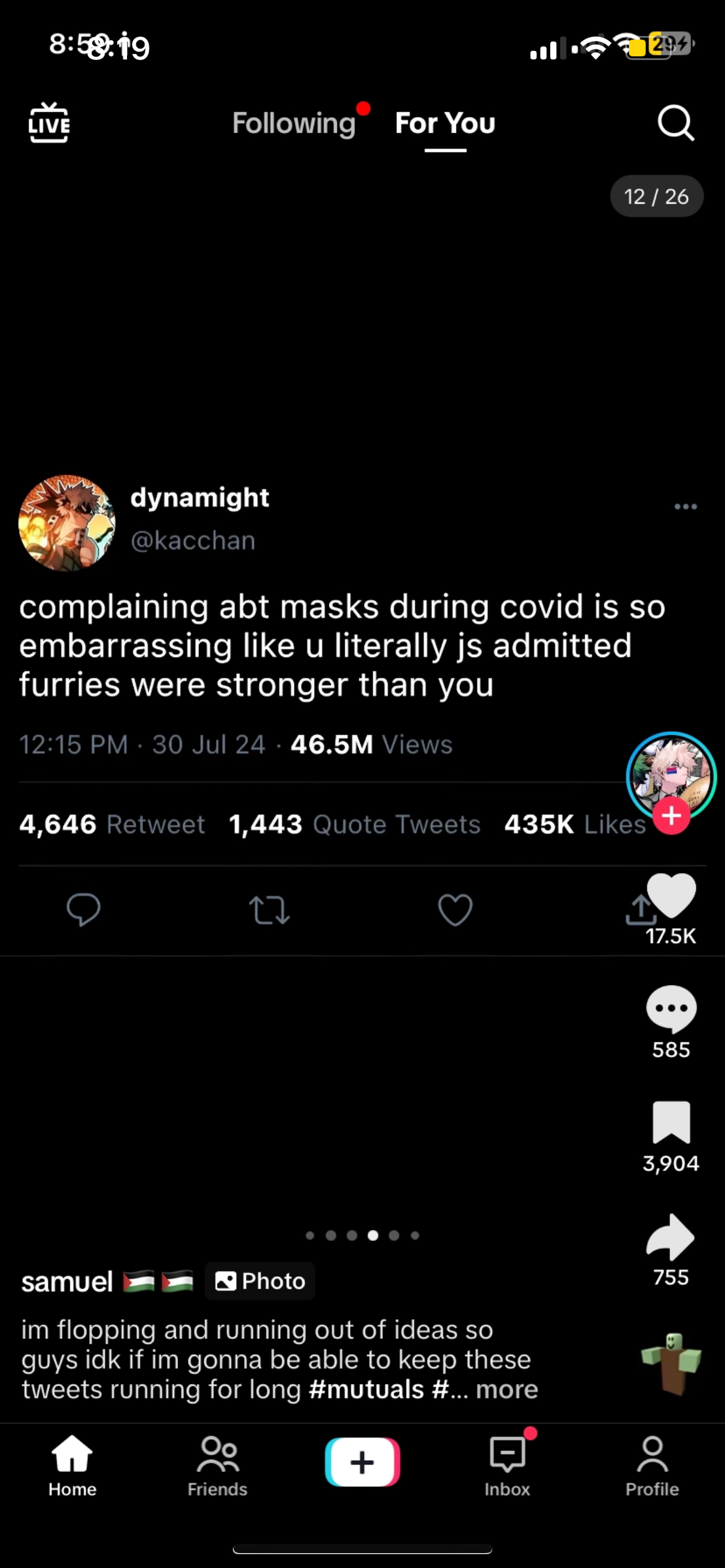Tap the search magnifier icon
The width and height of the screenshot is (725, 1568).
click(x=675, y=123)
